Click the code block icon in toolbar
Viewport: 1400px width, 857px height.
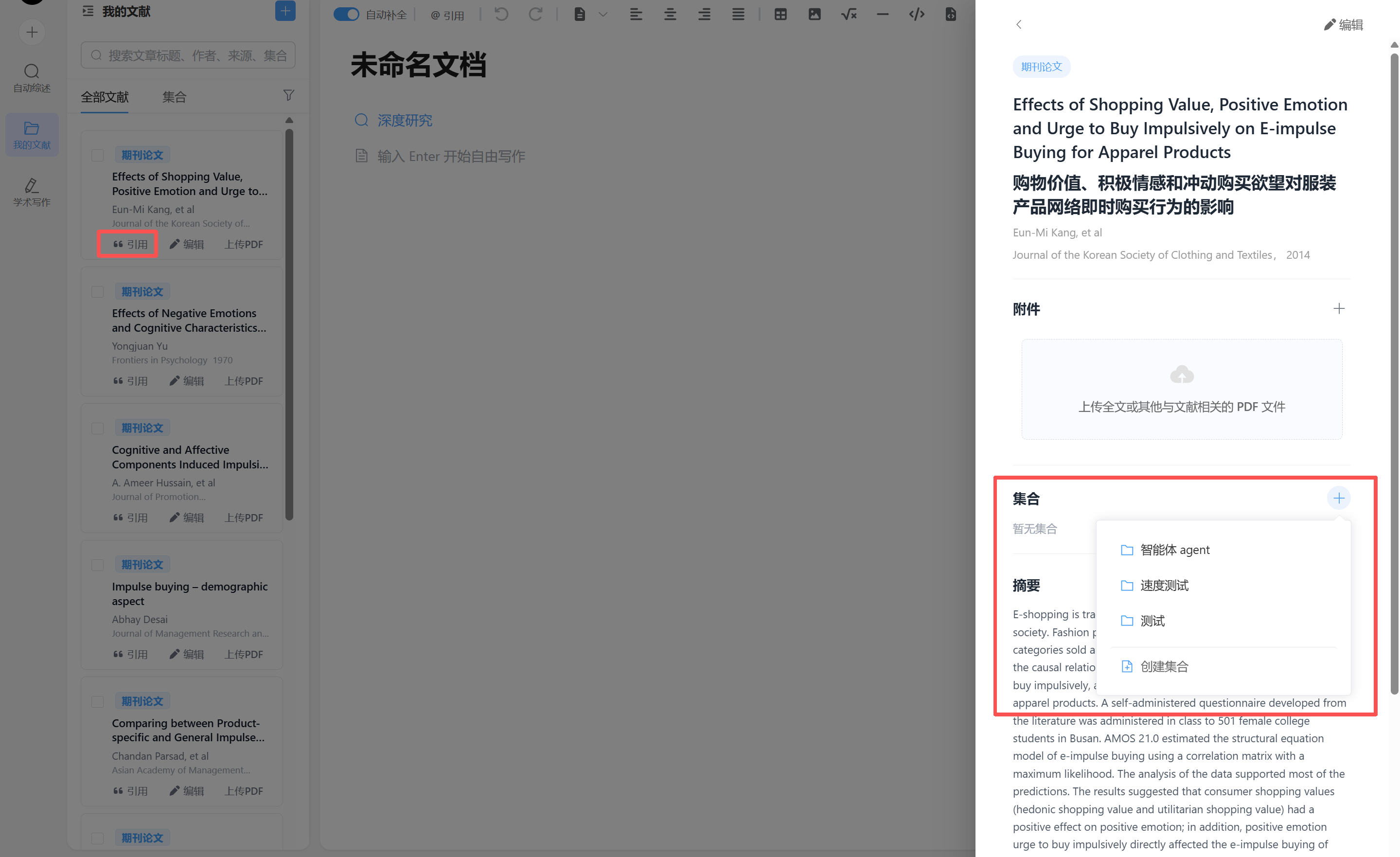[917, 14]
